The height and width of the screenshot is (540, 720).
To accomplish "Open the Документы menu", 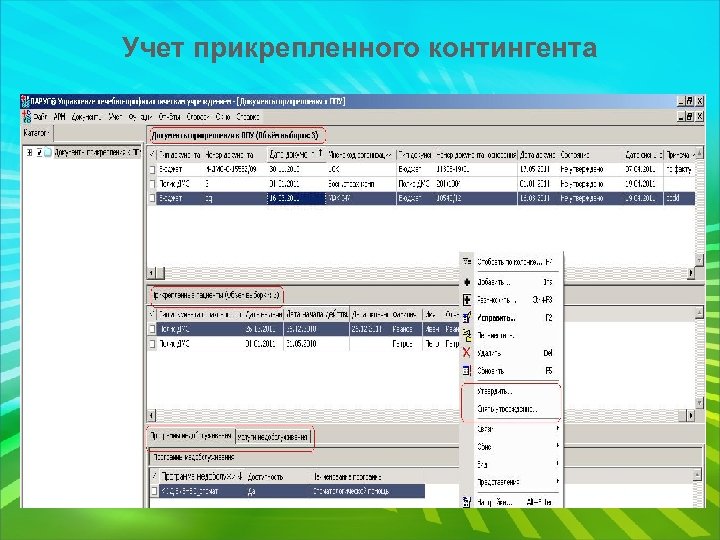I will tap(87, 117).
